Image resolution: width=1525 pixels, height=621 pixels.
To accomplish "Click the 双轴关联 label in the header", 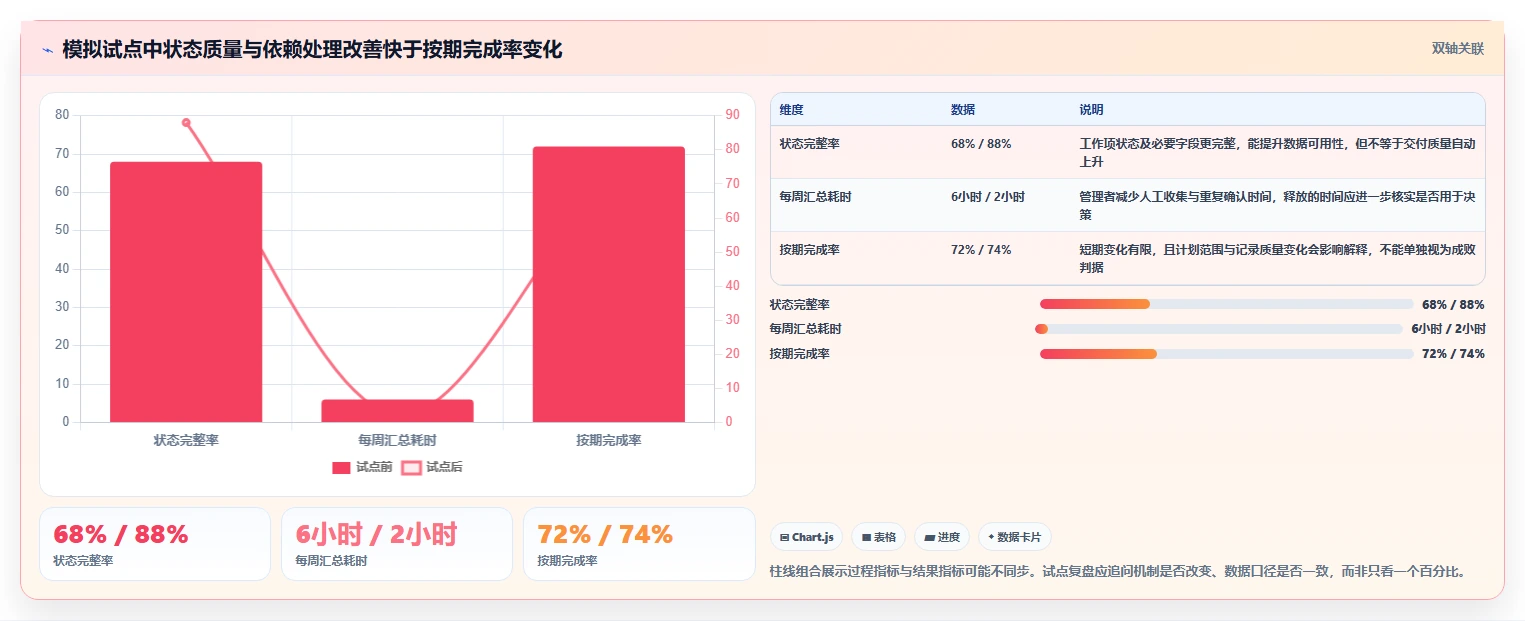I will click(x=1457, y=48).
